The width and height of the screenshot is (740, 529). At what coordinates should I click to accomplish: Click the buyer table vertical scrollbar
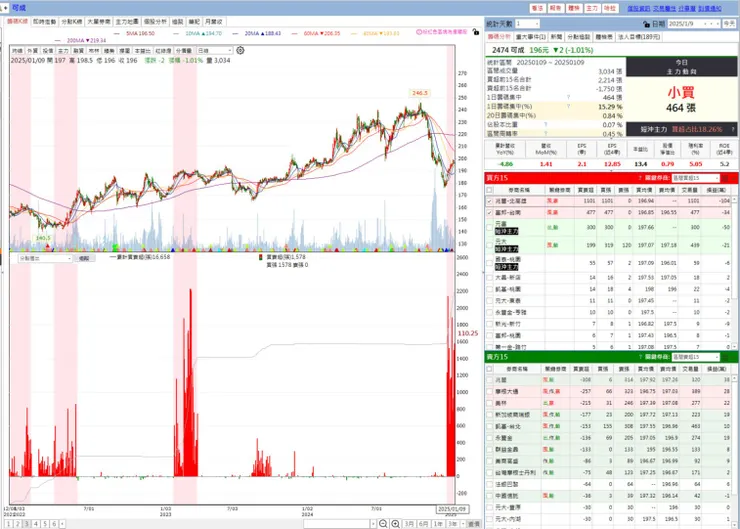click(734, 272)
